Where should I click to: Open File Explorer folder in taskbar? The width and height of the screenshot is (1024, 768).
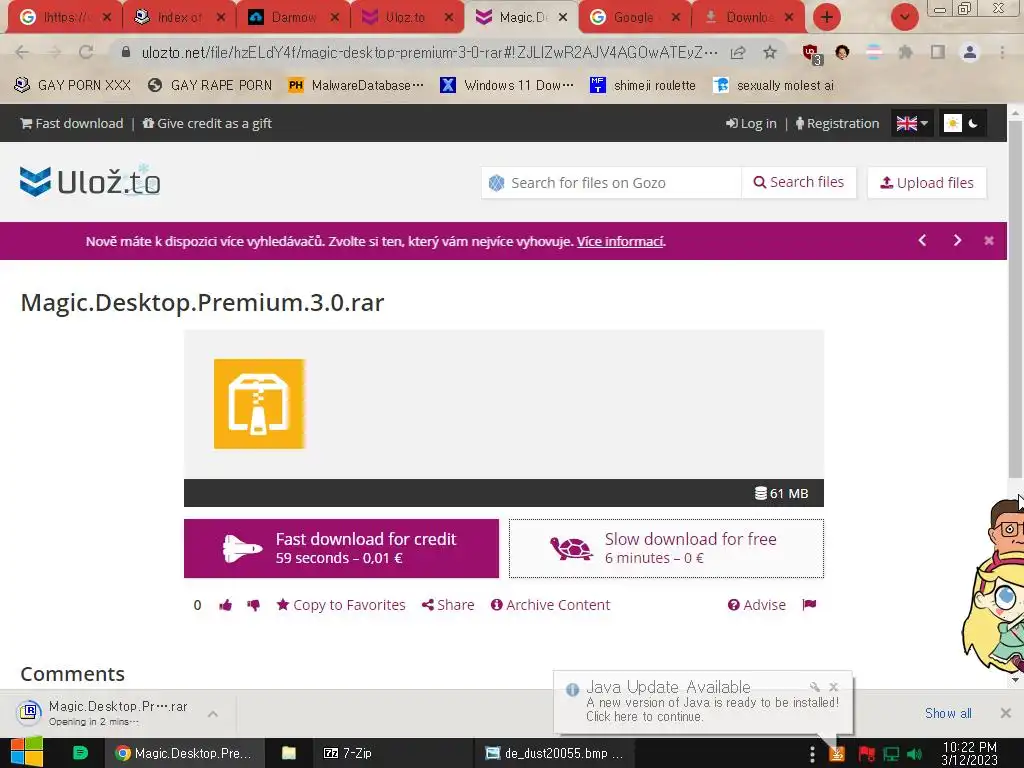coord(289,753)
